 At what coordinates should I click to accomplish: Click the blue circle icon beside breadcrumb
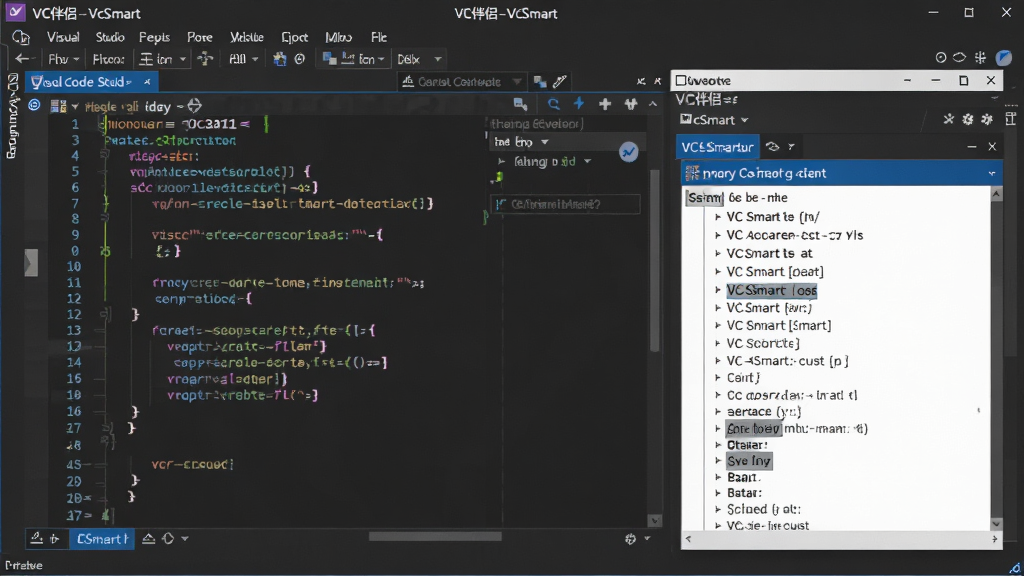click(x=34, y=105)
